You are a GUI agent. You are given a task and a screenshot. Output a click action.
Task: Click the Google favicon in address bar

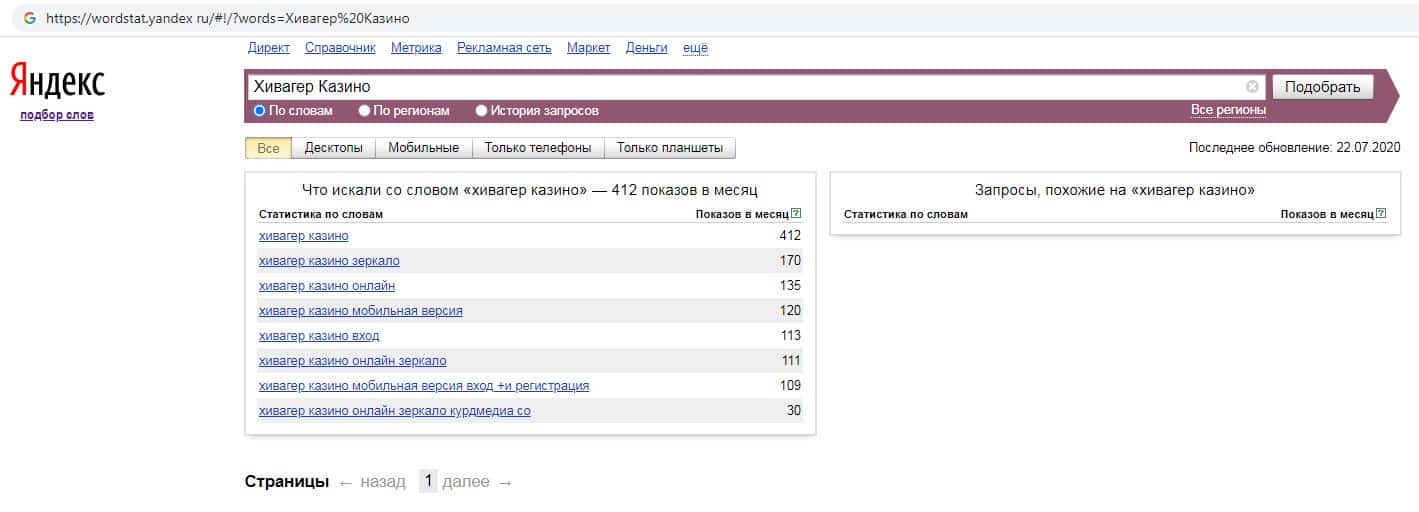click(x=30, y=18)
